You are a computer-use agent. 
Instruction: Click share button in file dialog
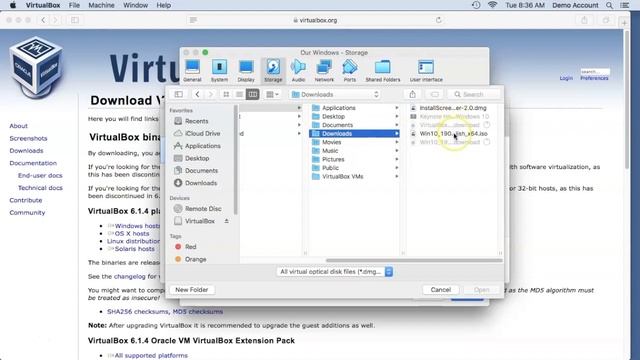[x=412, y=94]
